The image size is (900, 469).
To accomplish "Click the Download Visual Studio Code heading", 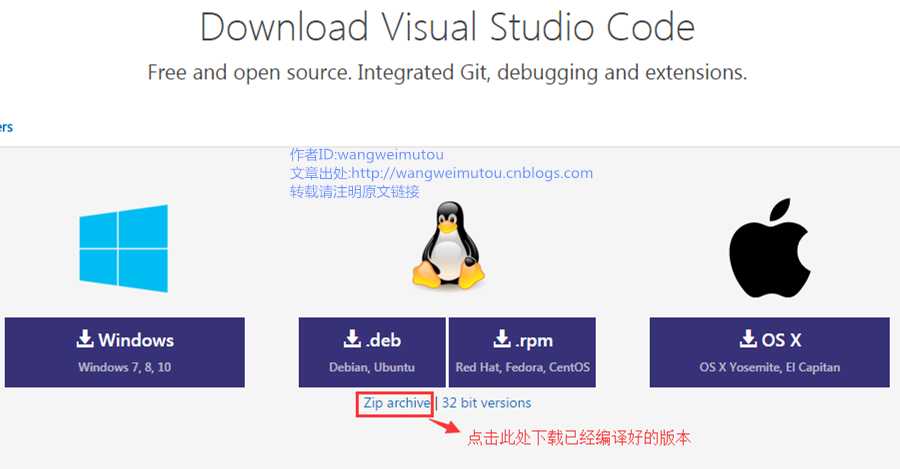I will coord(448,27).
